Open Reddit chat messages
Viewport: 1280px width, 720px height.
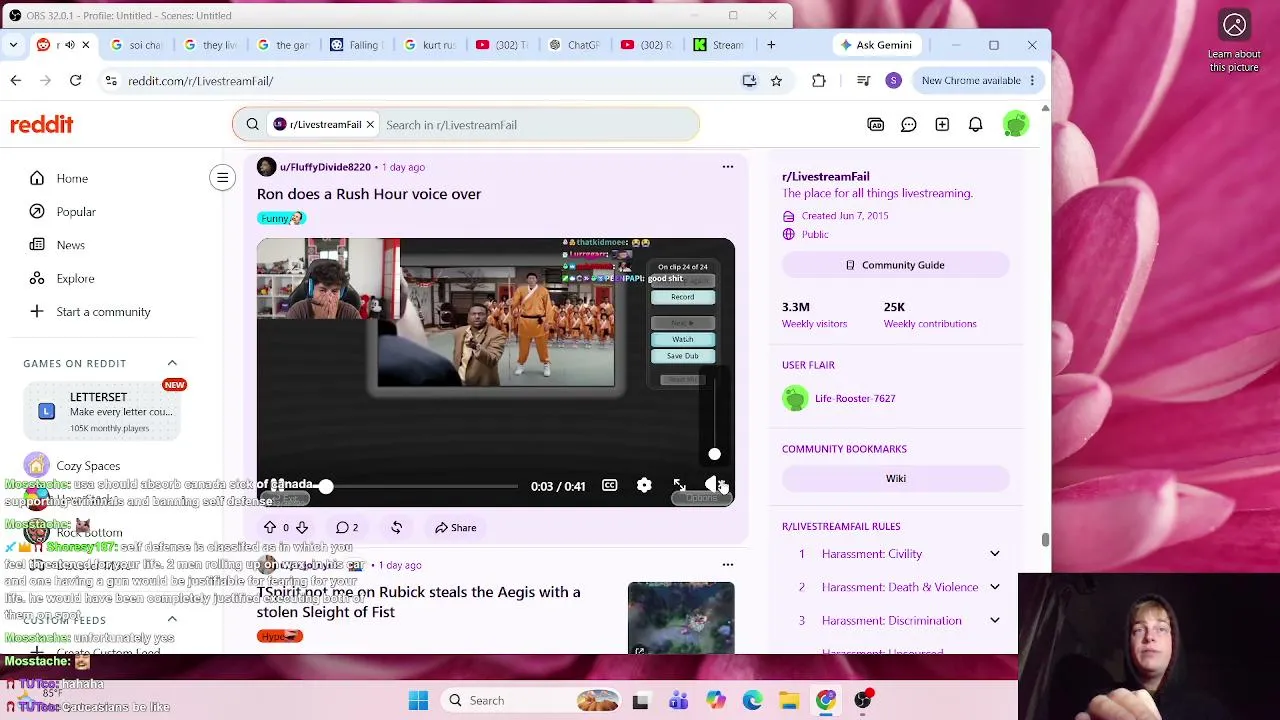point(909,125)
